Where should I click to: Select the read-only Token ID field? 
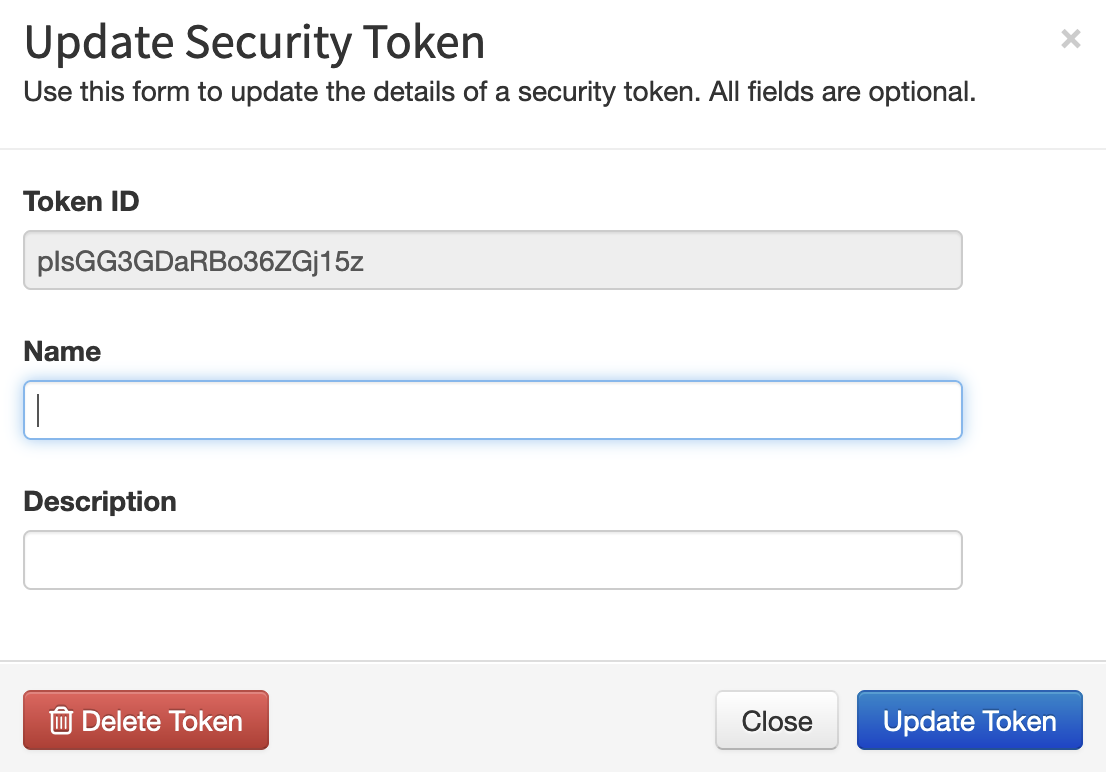pyautogui.click(x=492, y=260)
